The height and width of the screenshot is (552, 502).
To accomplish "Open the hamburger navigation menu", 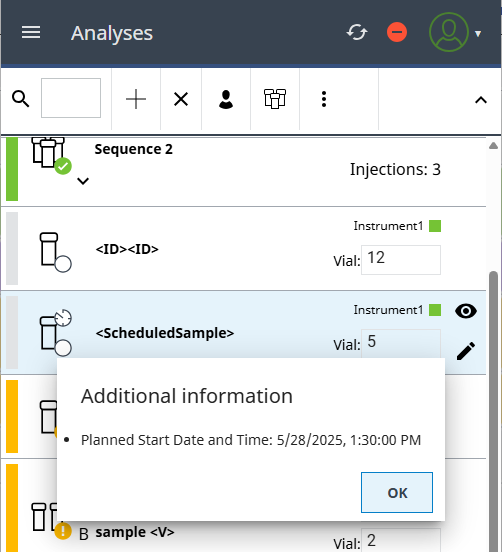I will pos(31,32).
